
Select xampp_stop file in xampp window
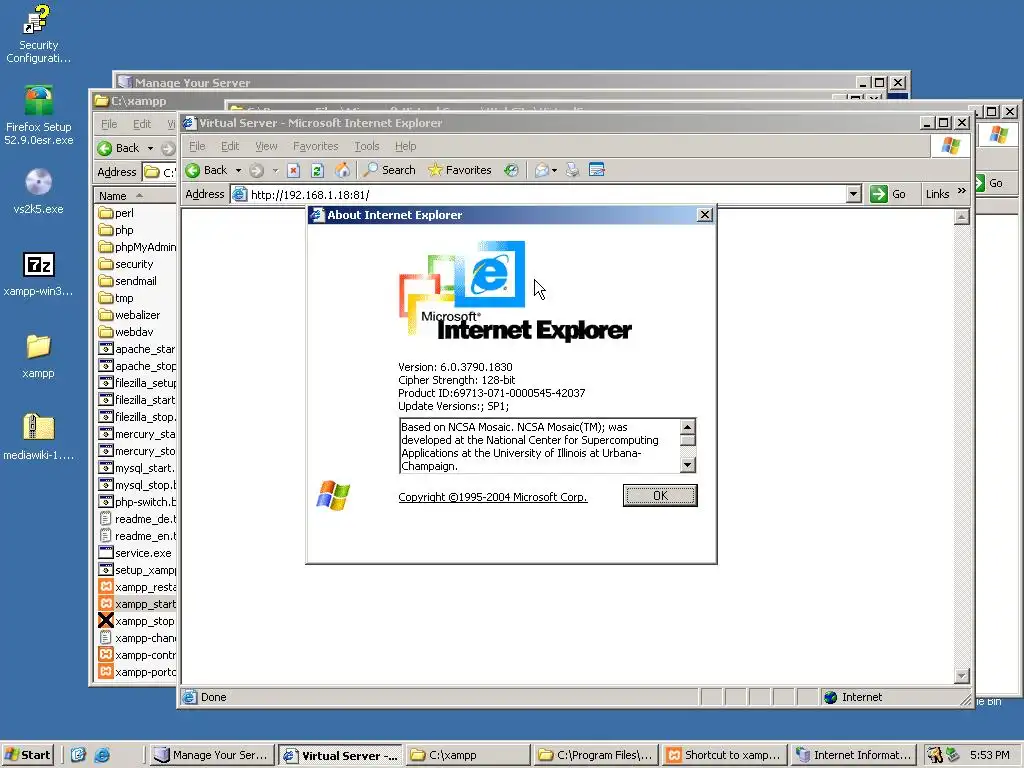pyautogui.click(x=136, y=621)
